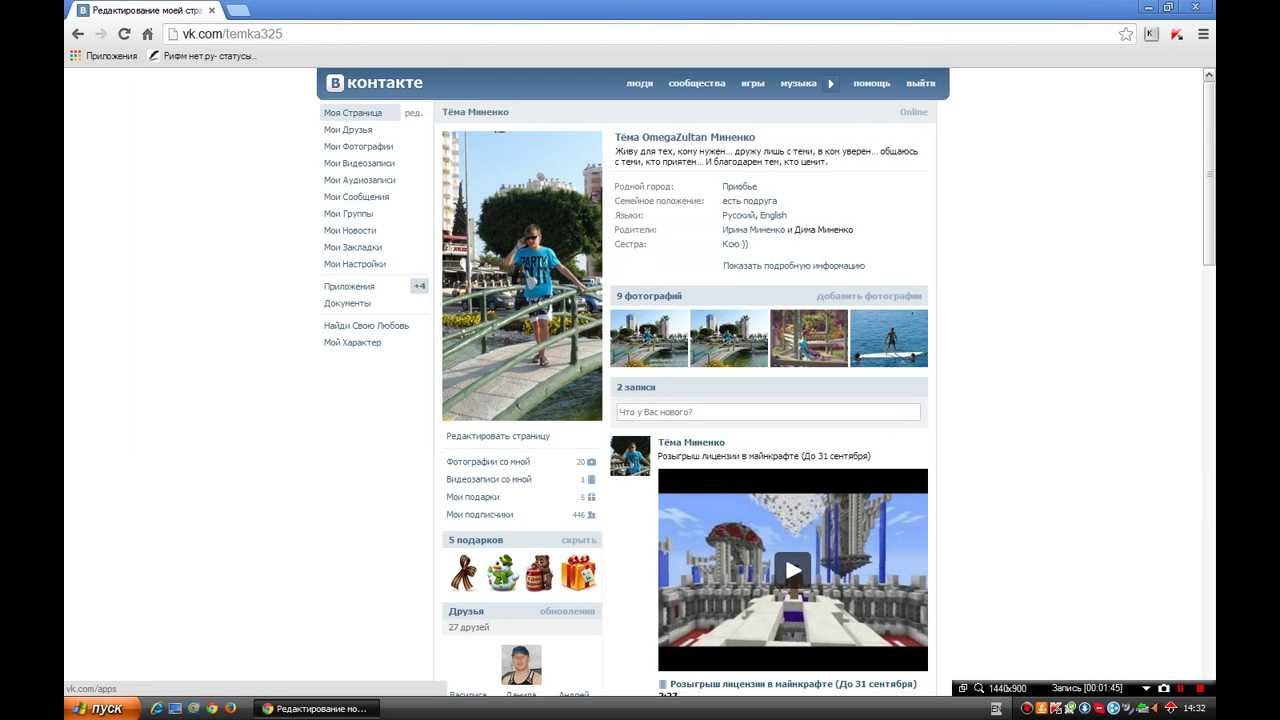
Task: Open the музыка header menu
Action: [798, 84]
